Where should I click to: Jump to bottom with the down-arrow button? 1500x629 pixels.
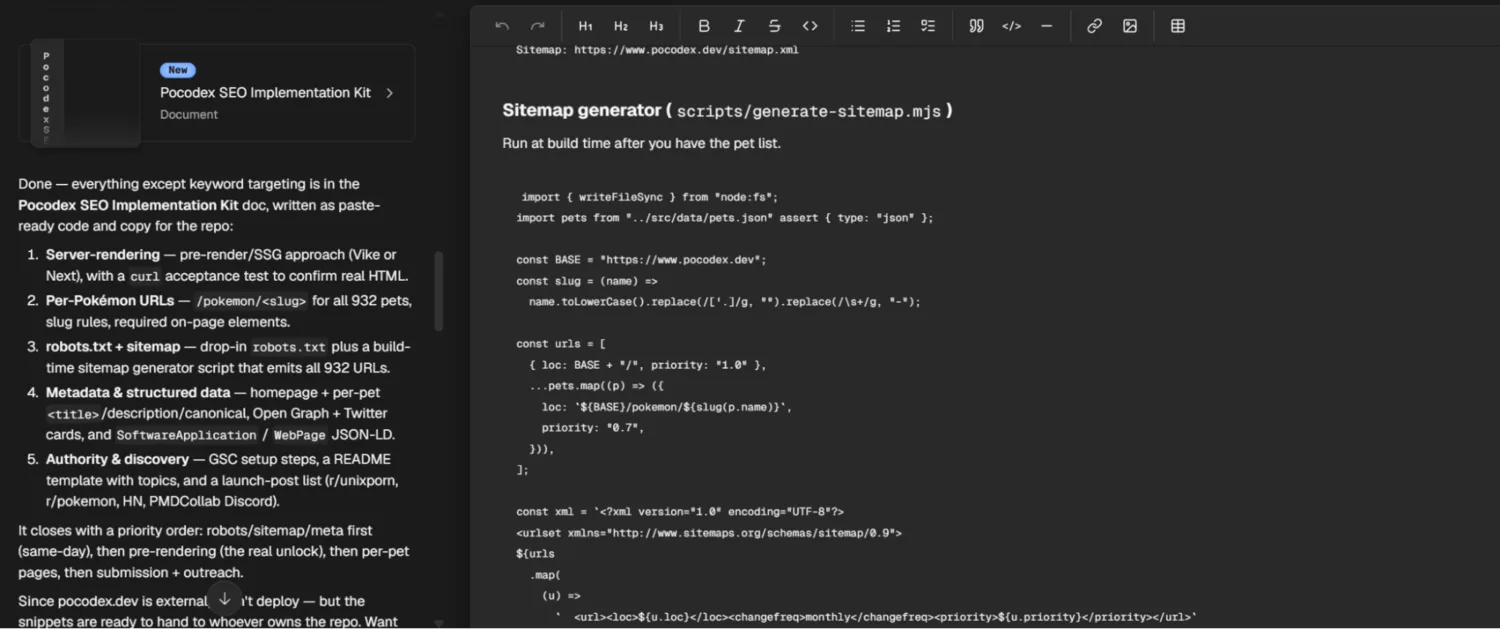225,599
